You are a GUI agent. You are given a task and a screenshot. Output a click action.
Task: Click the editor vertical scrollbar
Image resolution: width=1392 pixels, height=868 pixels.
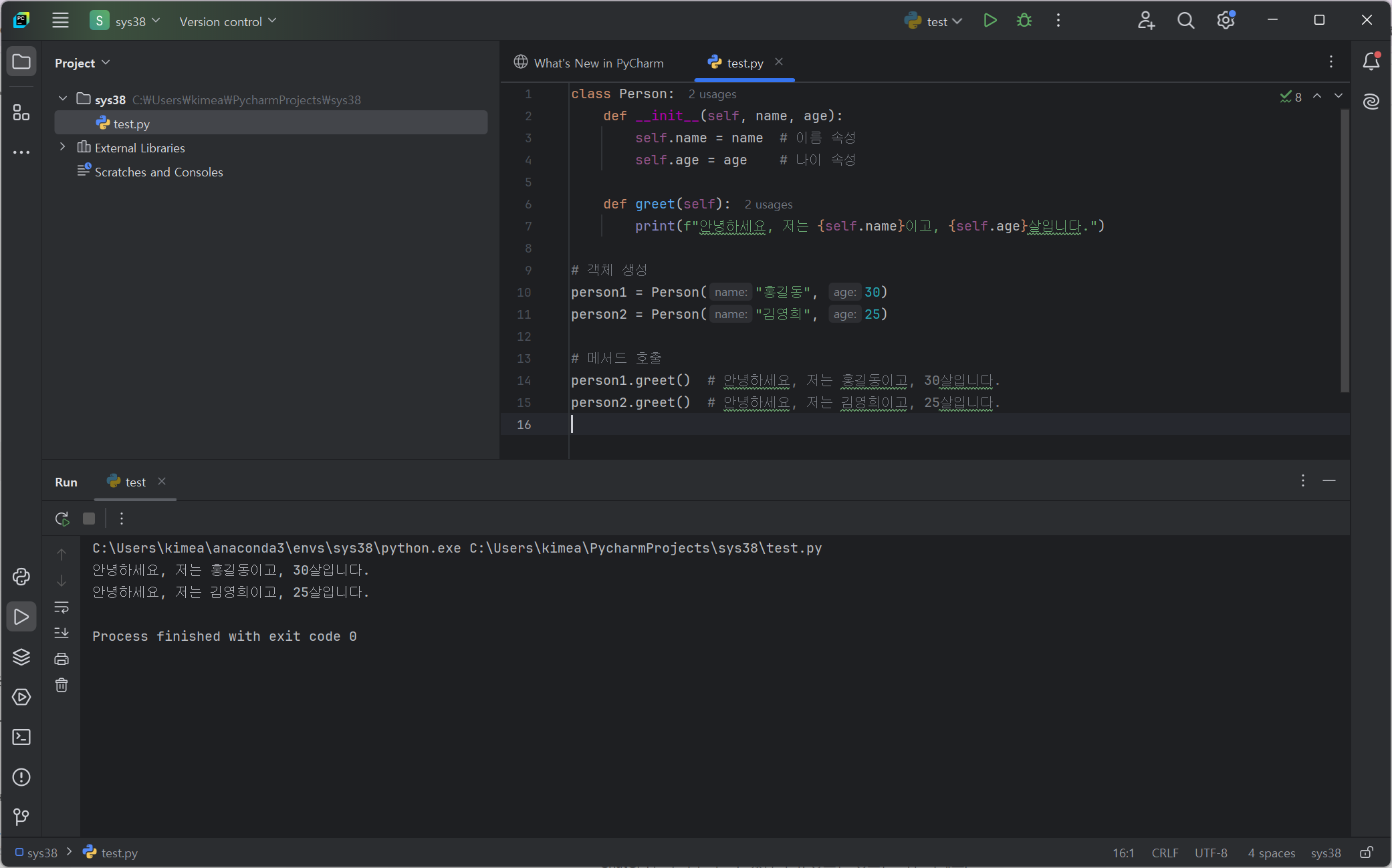[x=1345, y=251]
